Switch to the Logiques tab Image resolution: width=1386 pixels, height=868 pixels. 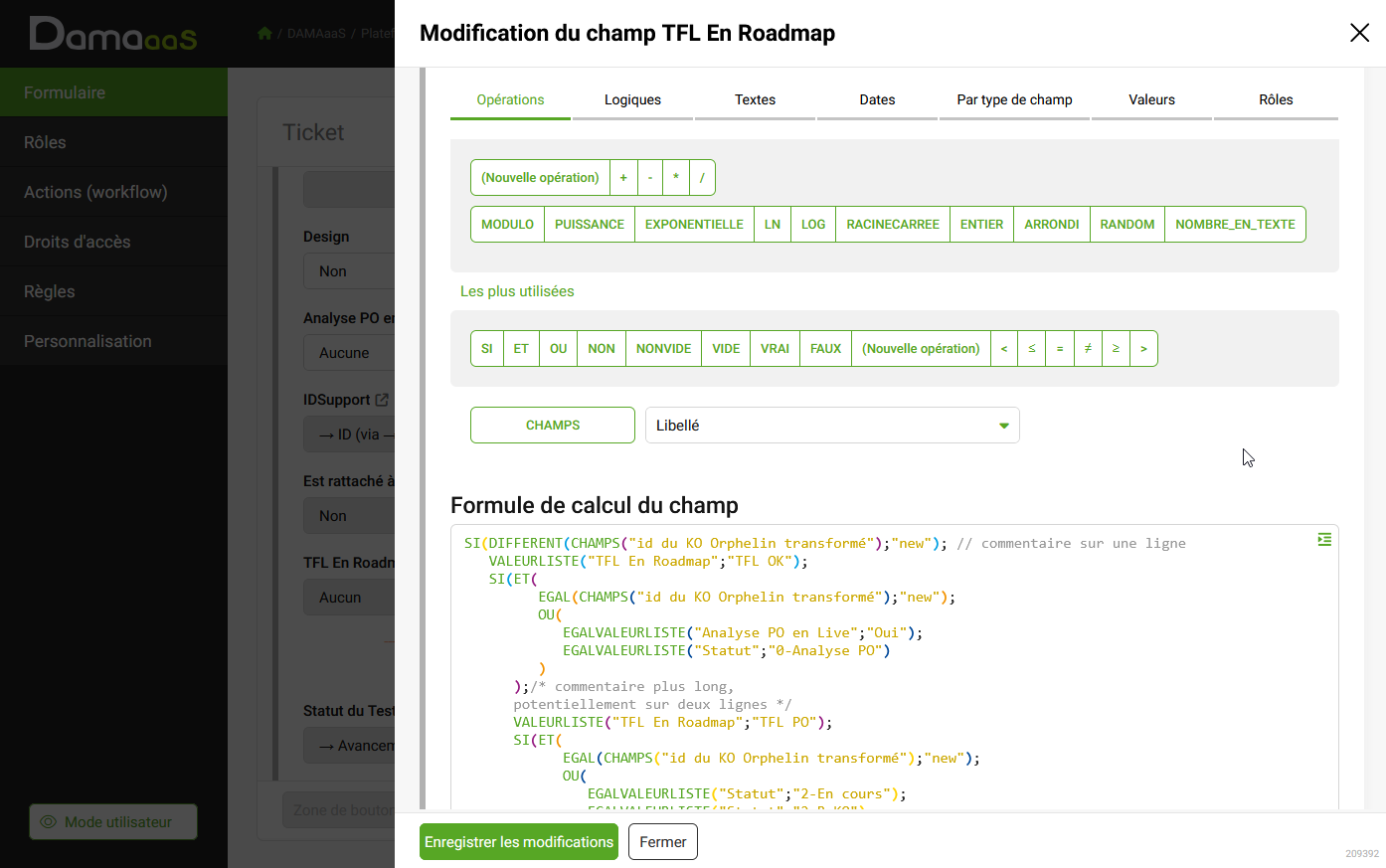[x=632, y=100]
